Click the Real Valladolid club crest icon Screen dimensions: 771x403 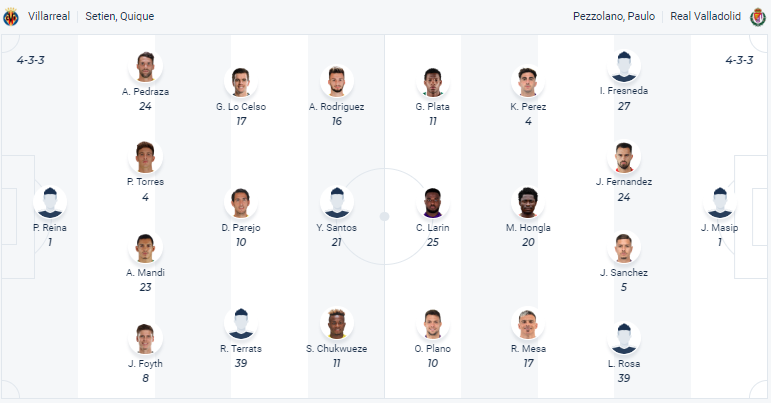click(x=758, y=17)
